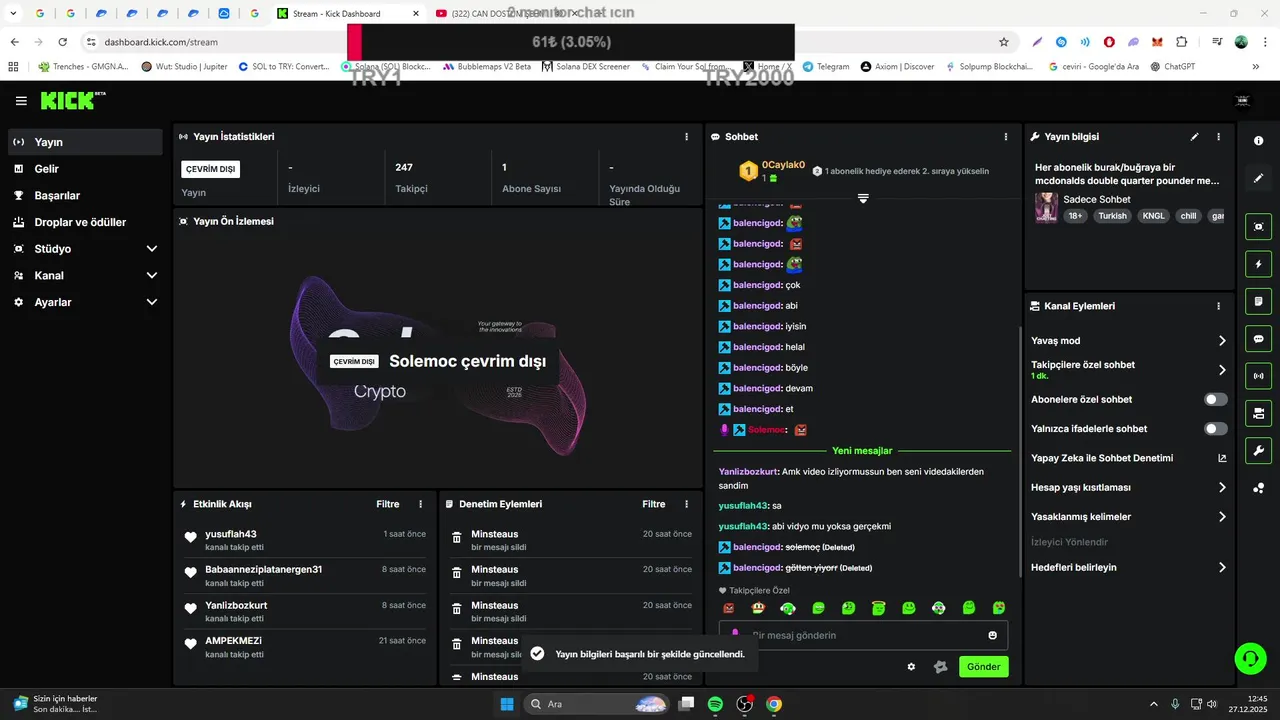
Task: Click the broadcast signal icon in right rail
Action: [x=1258, y=376]
